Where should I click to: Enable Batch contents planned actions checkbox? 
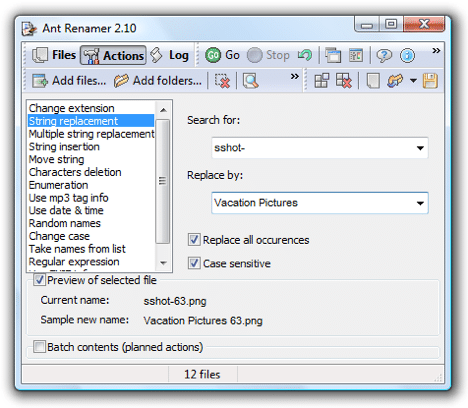(39, 347)
